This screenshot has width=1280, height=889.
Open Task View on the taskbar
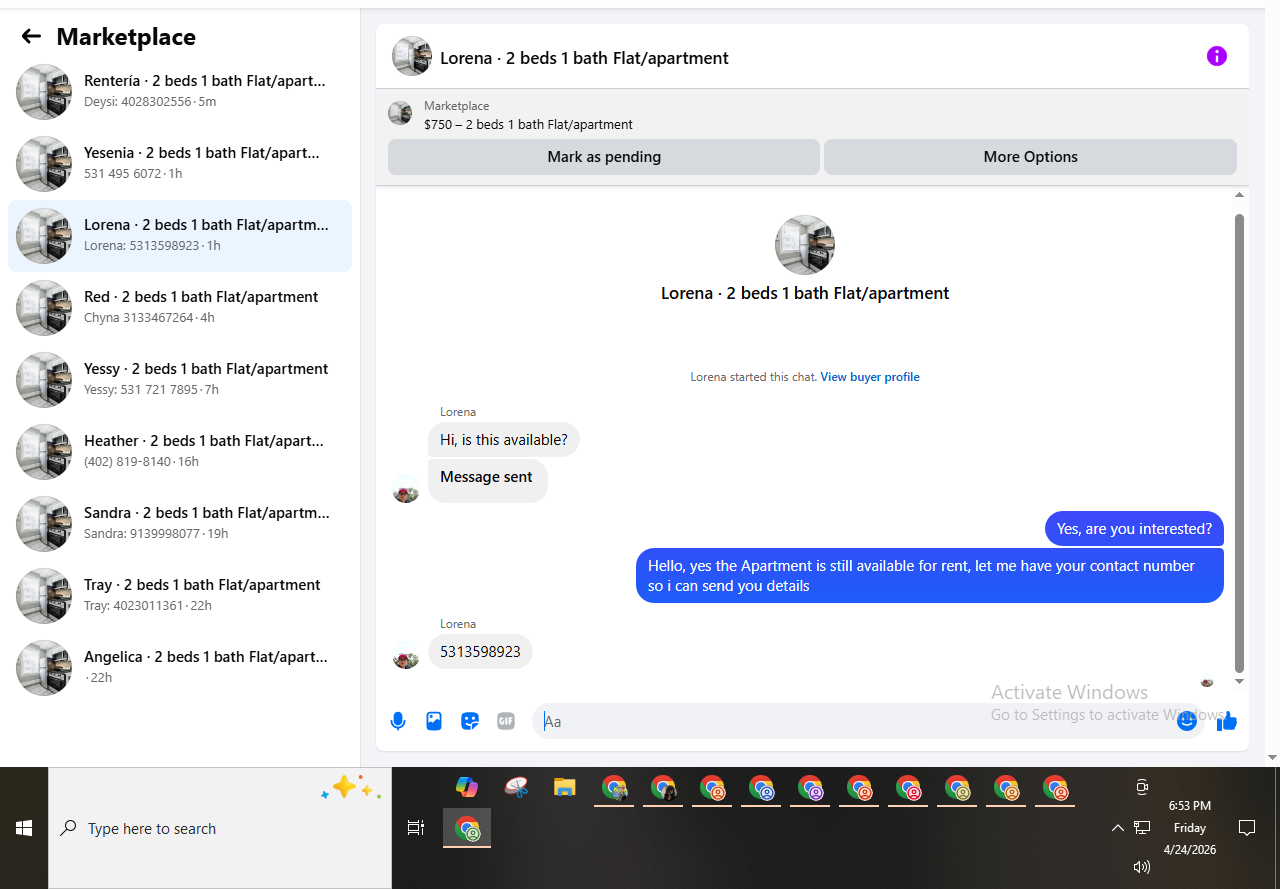click(416, 828)
